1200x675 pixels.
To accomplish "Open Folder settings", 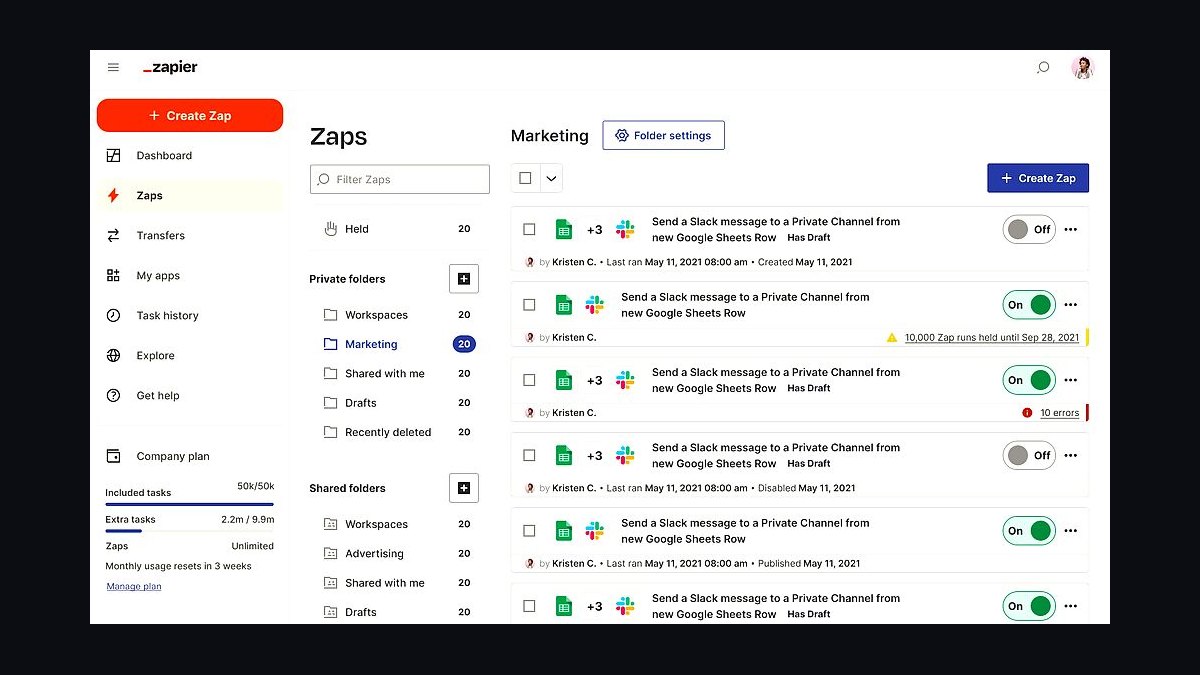I will pyautogui.click(x=663, y=135).
